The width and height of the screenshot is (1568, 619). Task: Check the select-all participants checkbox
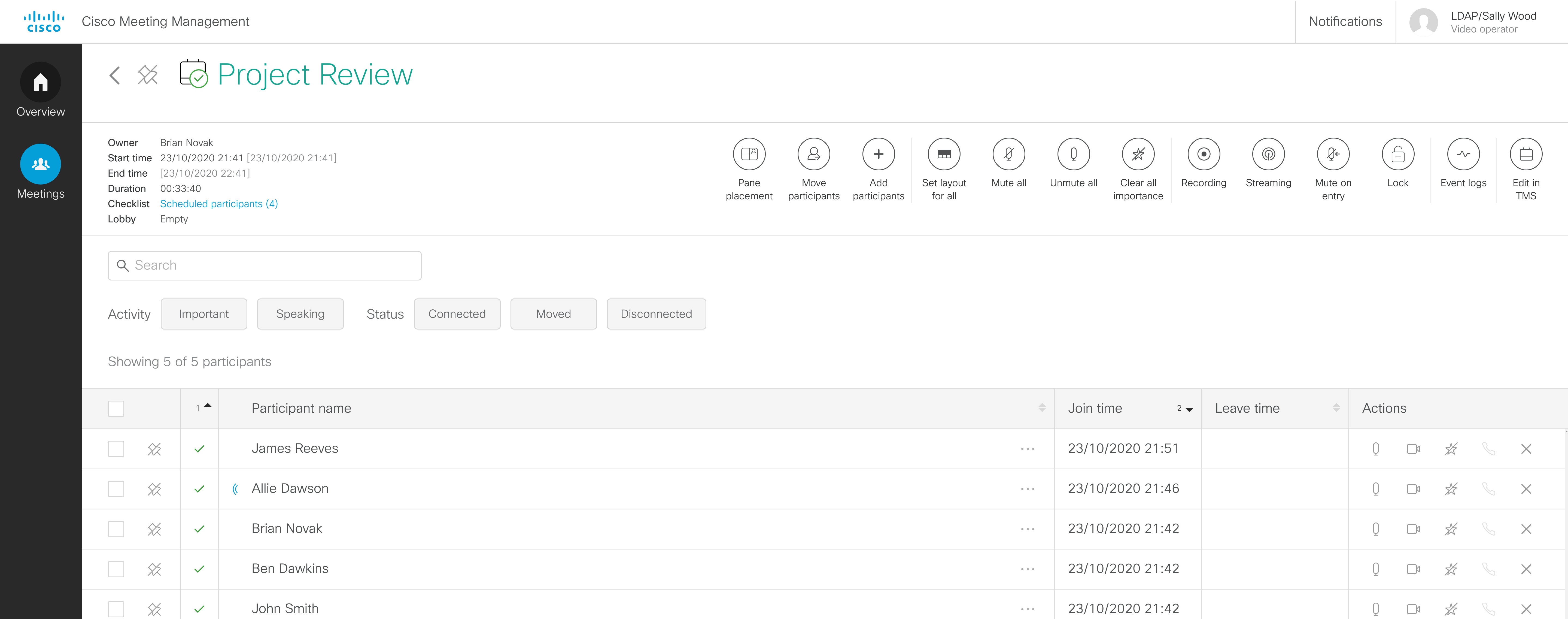[116, 409]
